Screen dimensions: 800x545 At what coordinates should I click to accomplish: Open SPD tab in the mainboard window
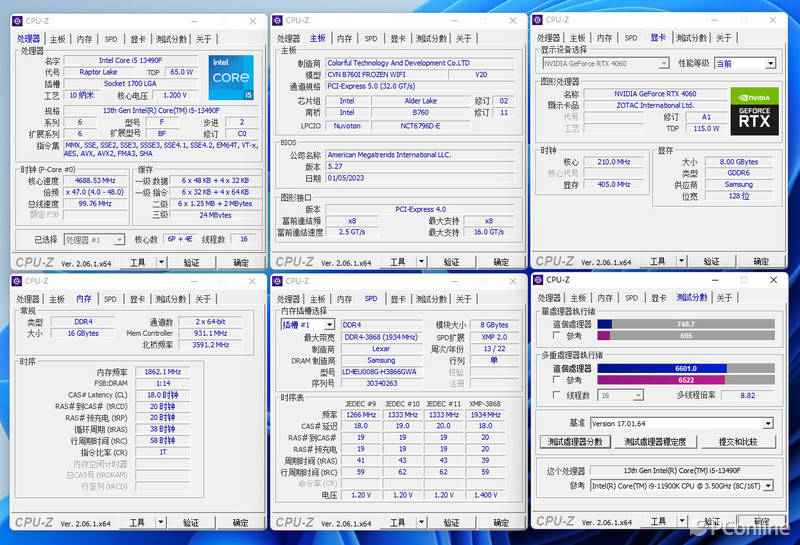pyautogui.click(x=371, y=39)
